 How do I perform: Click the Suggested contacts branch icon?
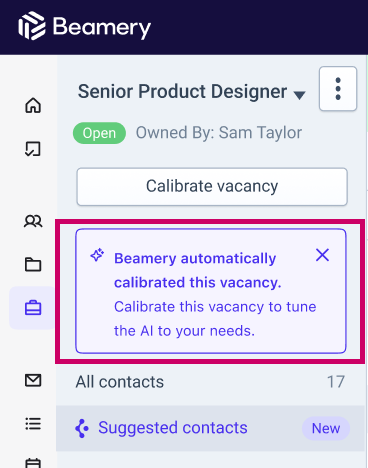[x=82, y=428]
